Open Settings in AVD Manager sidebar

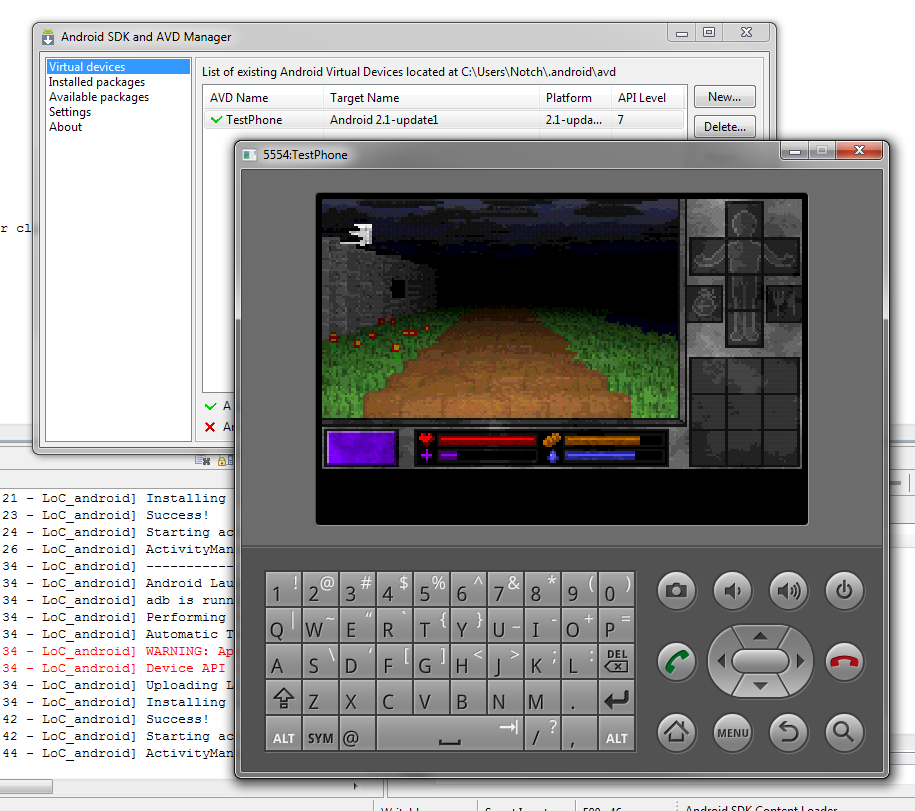pyautogui.click(x=70, y=111)
